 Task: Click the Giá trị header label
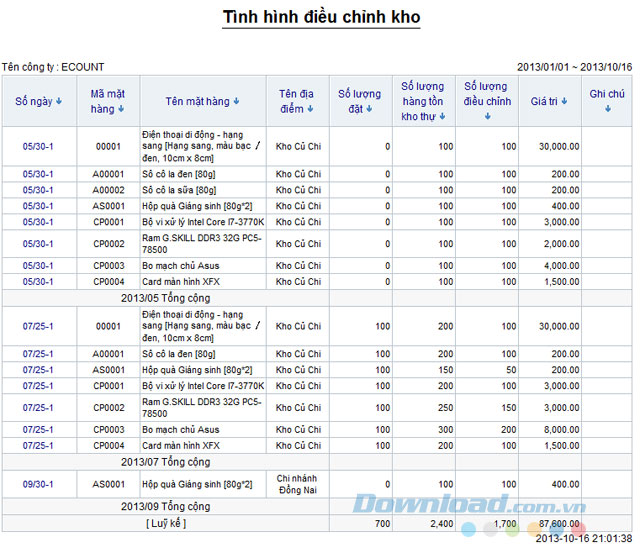click(x=544, y=101)
